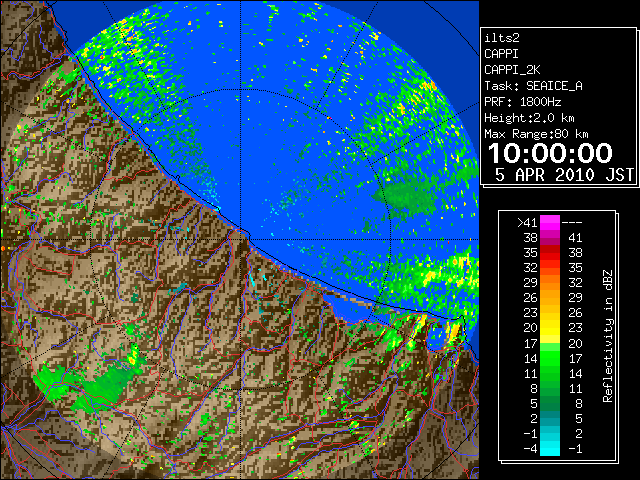
Task: Click the "ilts2" radar site label
Action: click(x=502, y=38)
